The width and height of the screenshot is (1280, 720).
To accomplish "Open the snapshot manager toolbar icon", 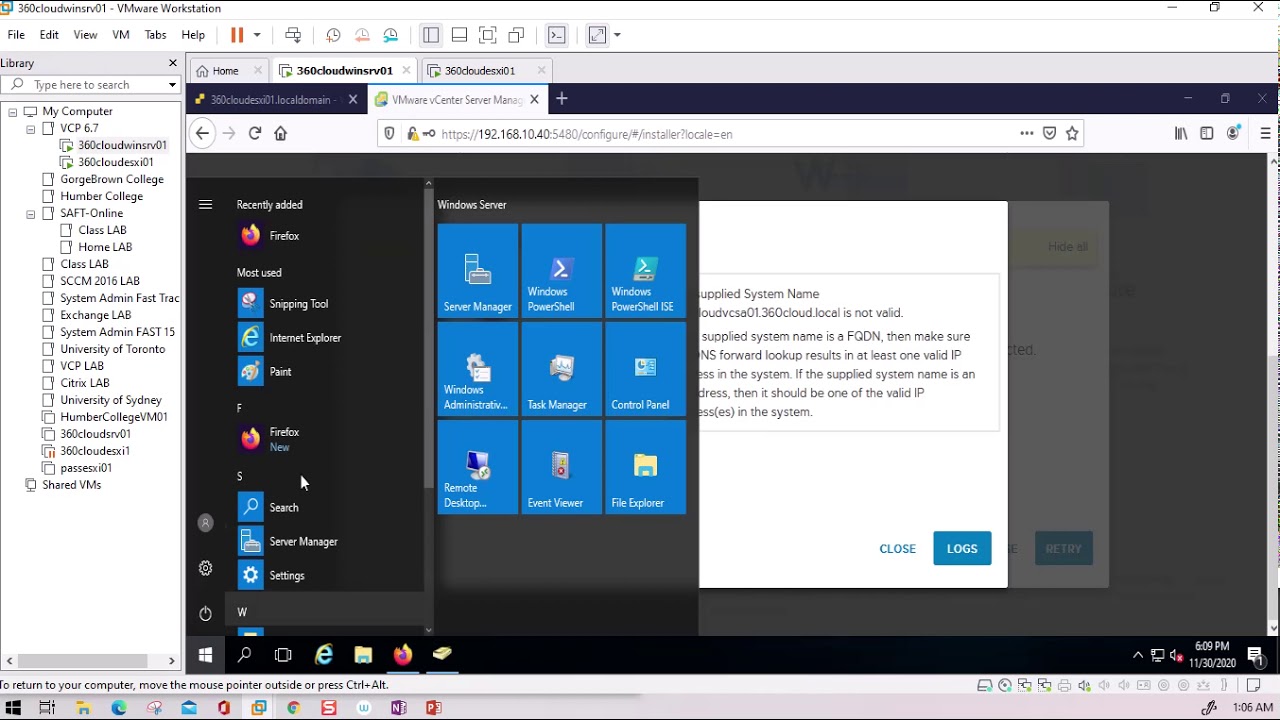I will click(x=391, y=35).
